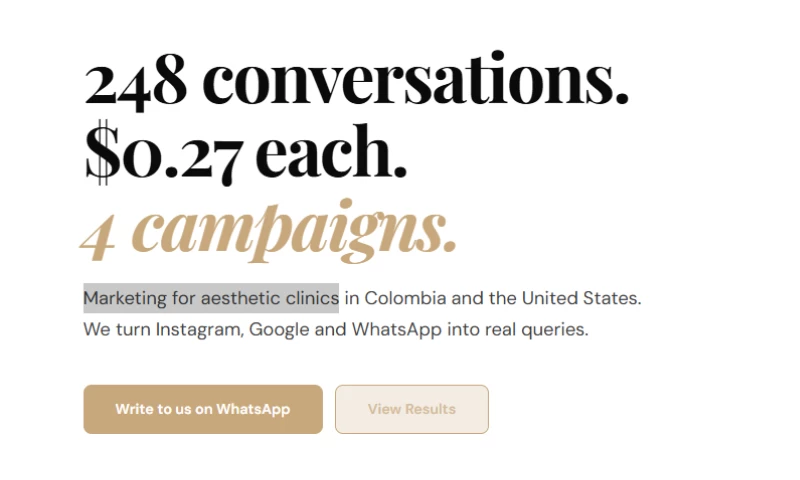Click the word "Google" in the paragraph
Image resolution: width=800 pixels, height=480 pixels.
[279, 329]
